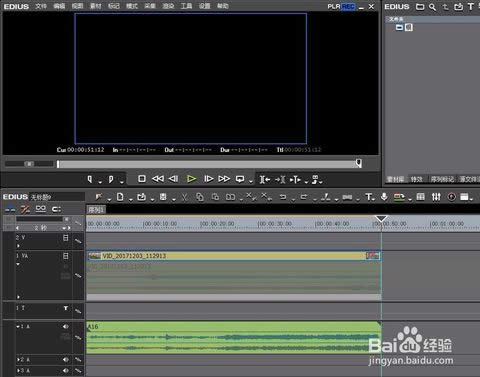Viewport: 480px width, 377px height.
Task: Mute the 1 A audio track speaker
Action: click(x=66, y=327)
